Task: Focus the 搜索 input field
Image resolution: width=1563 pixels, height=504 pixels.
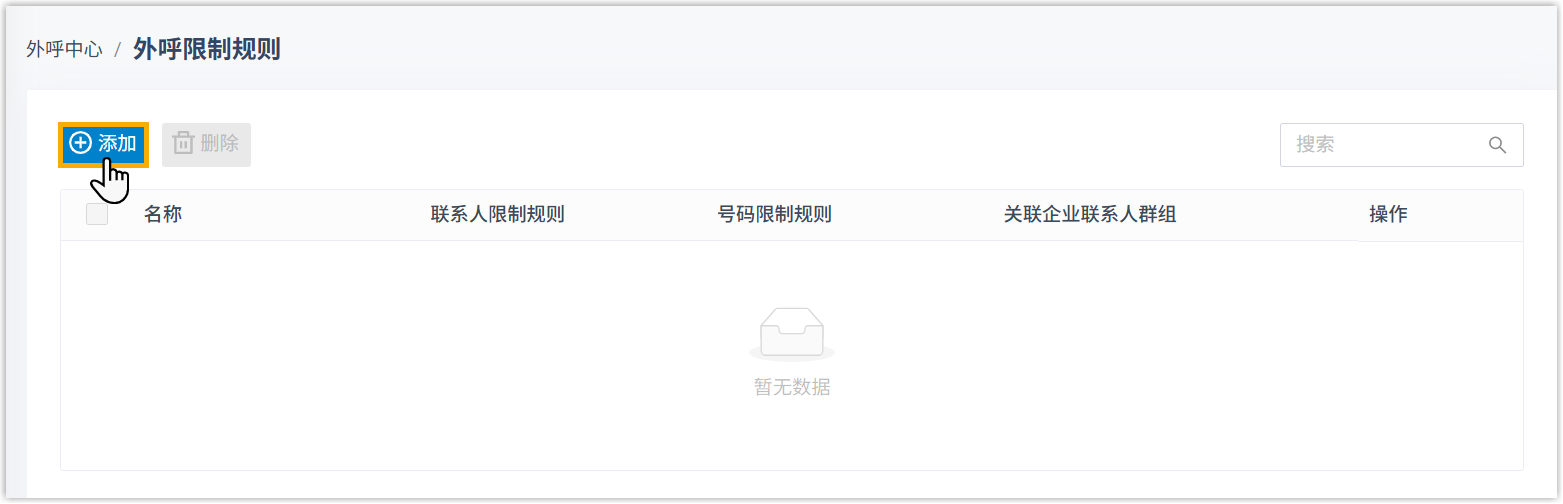Action: (1380, 145)
